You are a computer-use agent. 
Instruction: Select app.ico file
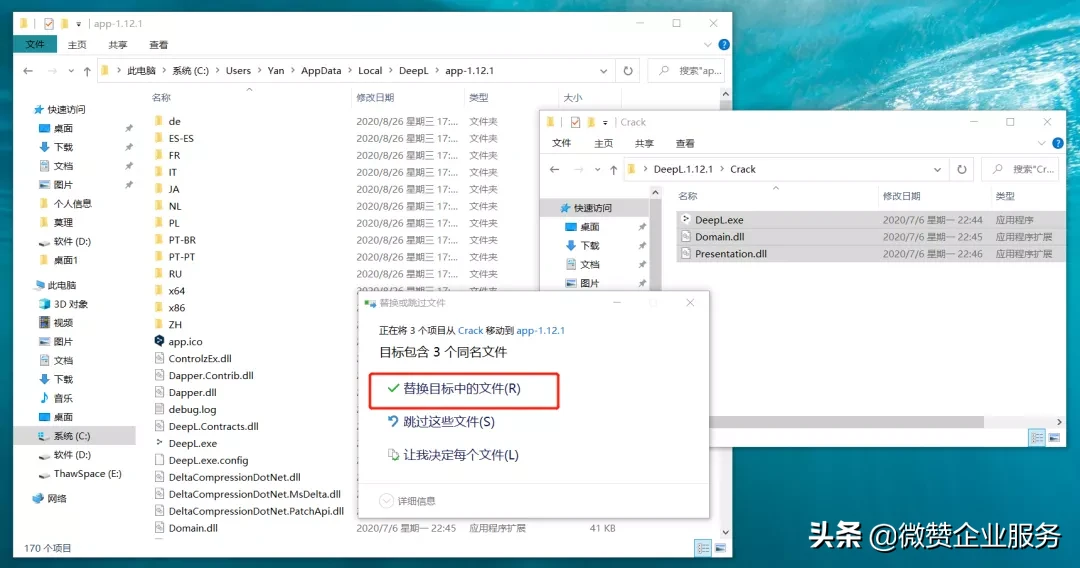(x=185, y=341)
